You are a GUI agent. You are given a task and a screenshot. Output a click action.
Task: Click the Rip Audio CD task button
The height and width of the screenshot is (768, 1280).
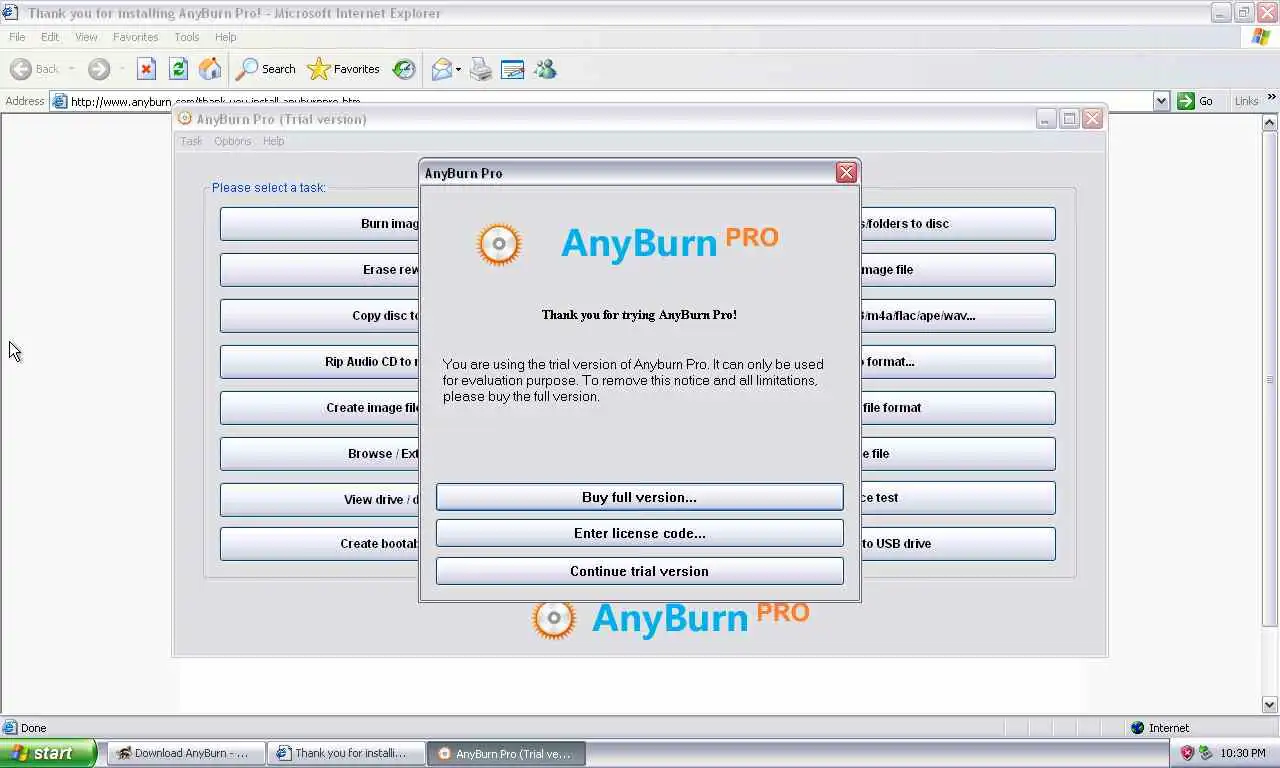(x=320, y=362)
